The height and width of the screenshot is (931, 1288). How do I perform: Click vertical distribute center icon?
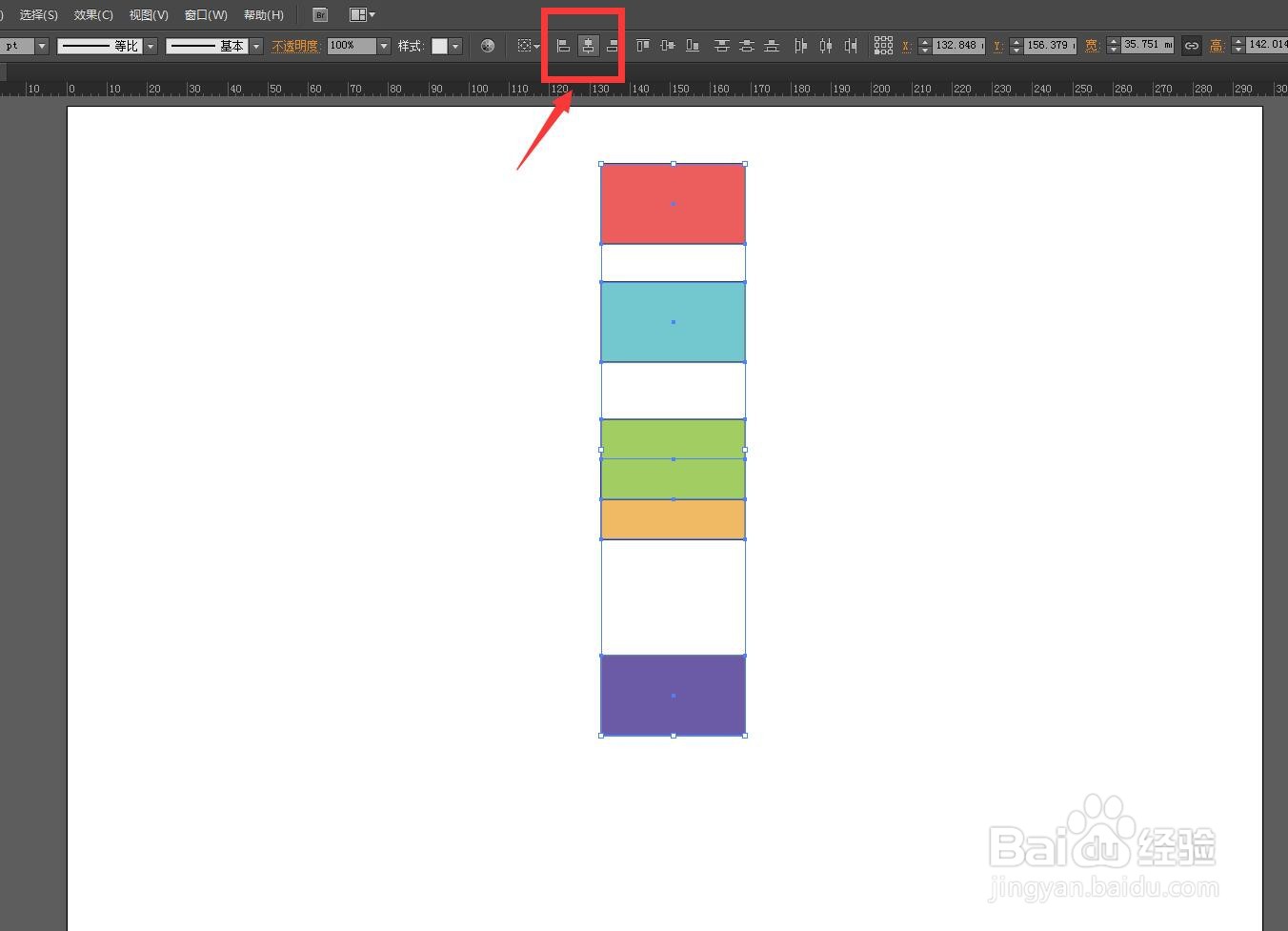click(747, 46)
